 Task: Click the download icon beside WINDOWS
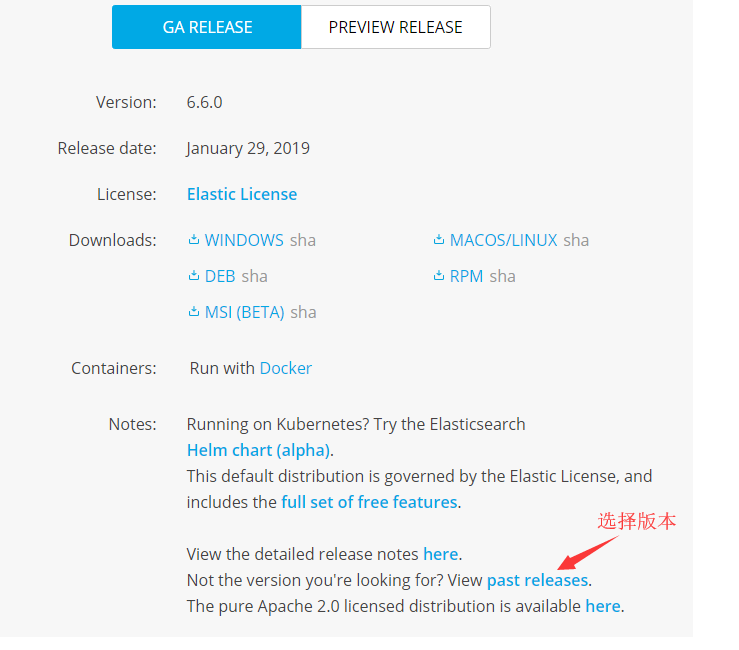click(x=194, y=239)
